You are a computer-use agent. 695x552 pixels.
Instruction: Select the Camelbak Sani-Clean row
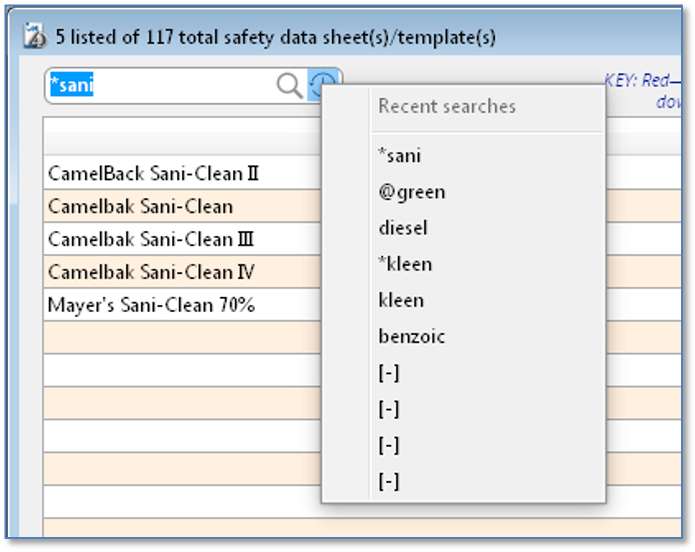[x=183, y=206]
